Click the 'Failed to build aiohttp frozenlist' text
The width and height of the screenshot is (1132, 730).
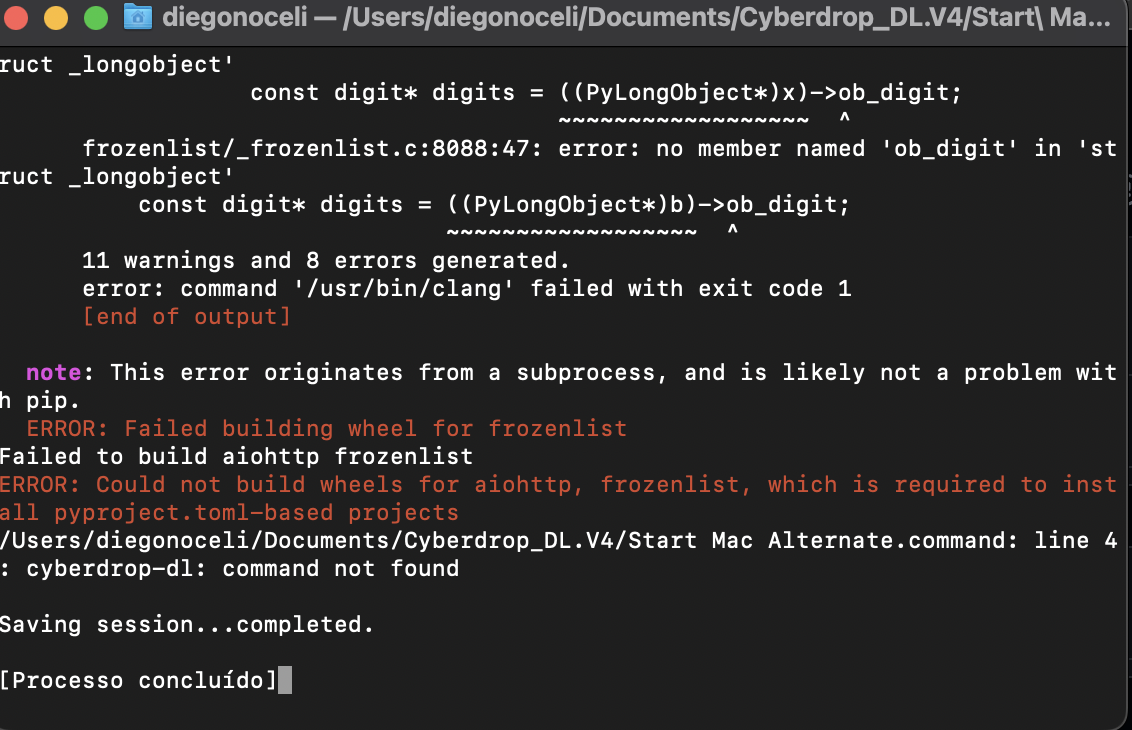pyautogui.click(x=236, y=456)
